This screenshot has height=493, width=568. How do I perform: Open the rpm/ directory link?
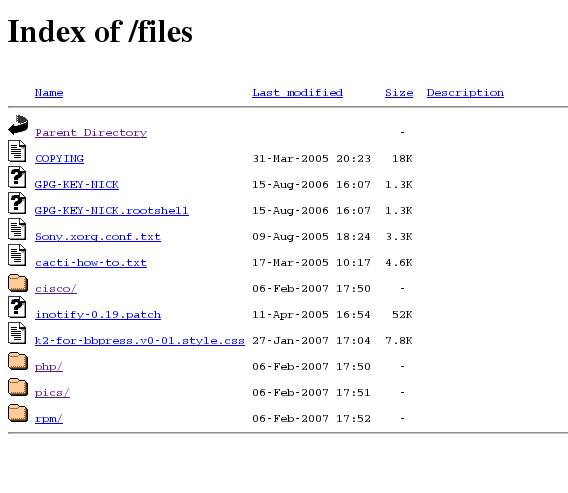click(49, 419)
